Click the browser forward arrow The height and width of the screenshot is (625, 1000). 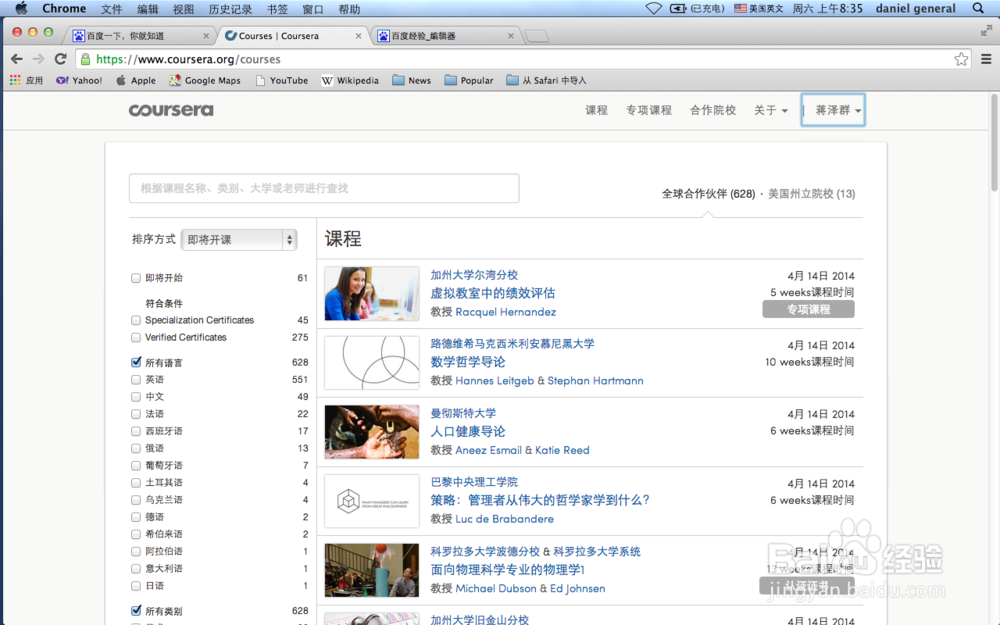point(39,59)
